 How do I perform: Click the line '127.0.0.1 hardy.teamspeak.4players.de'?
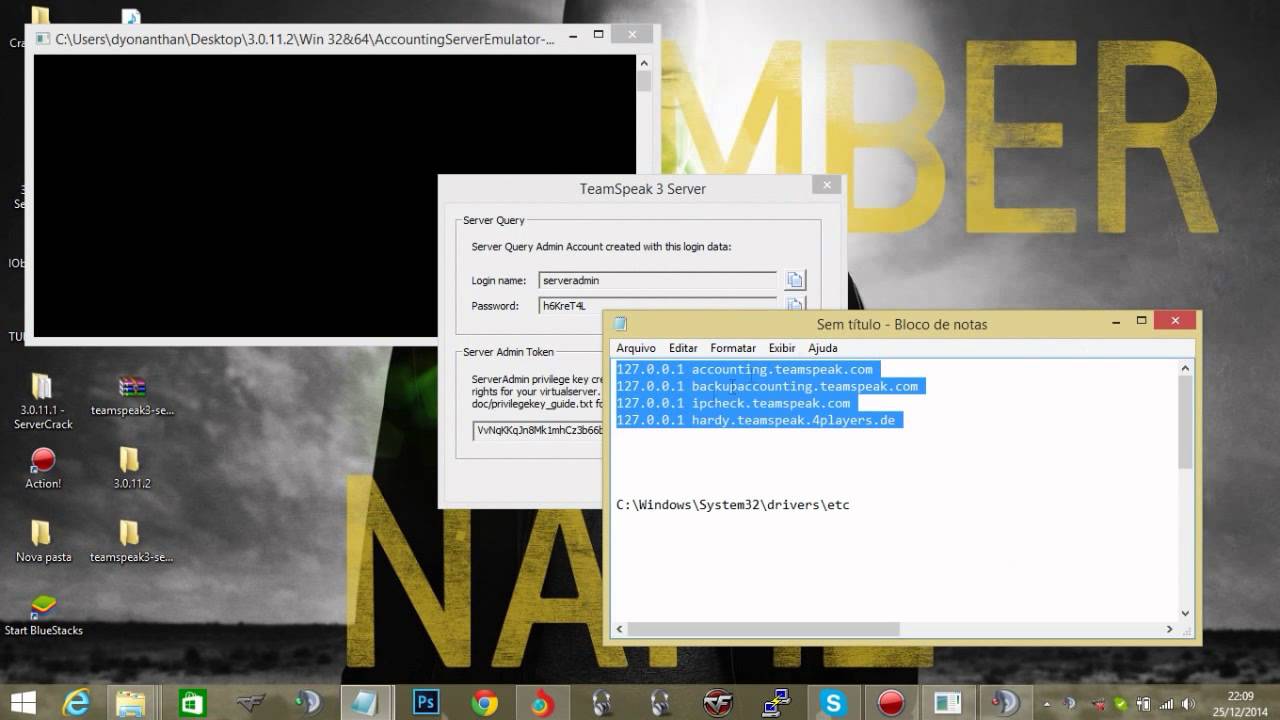[x=757, y=420]
